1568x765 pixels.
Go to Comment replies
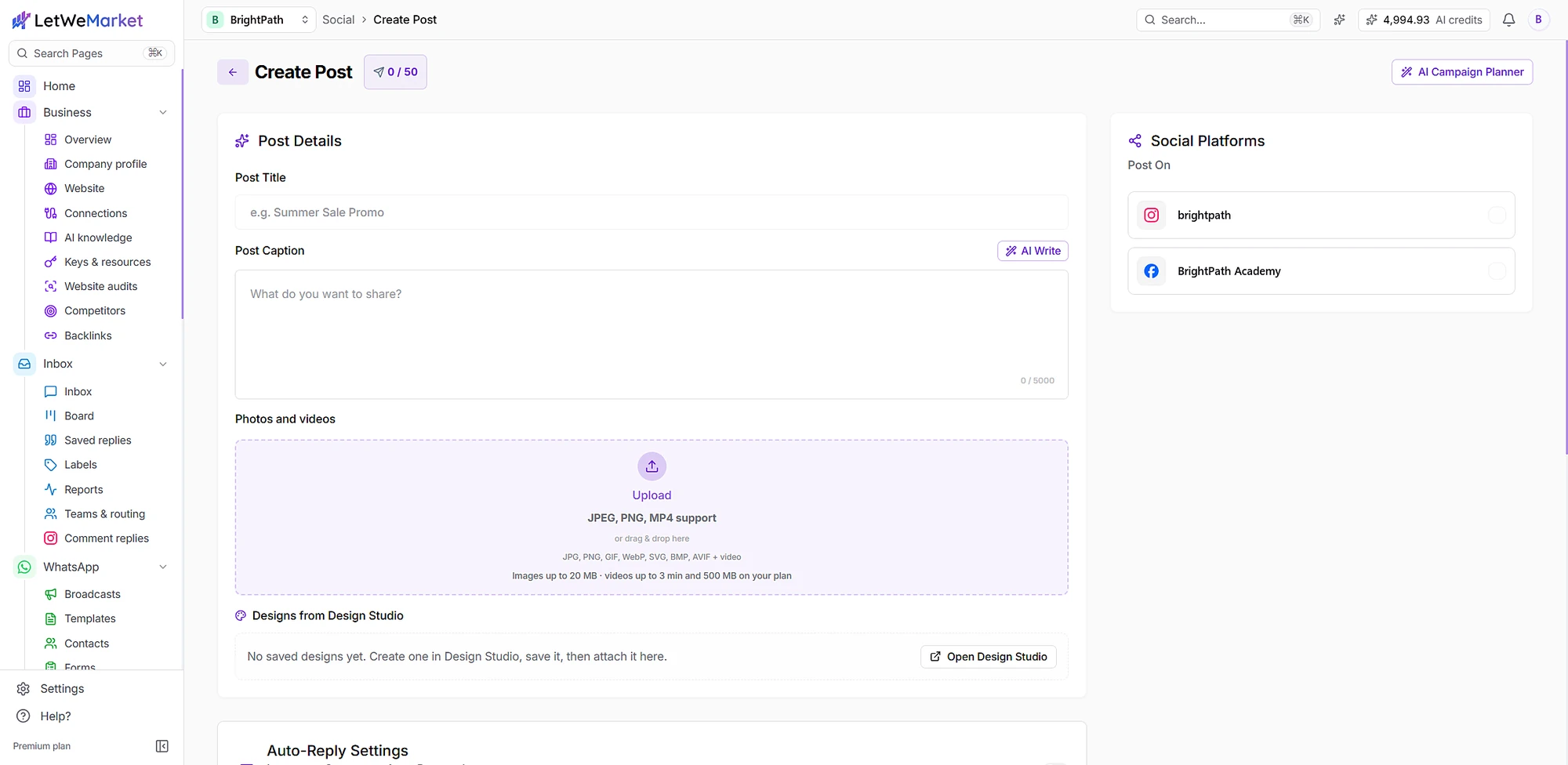tap(106, 538)
